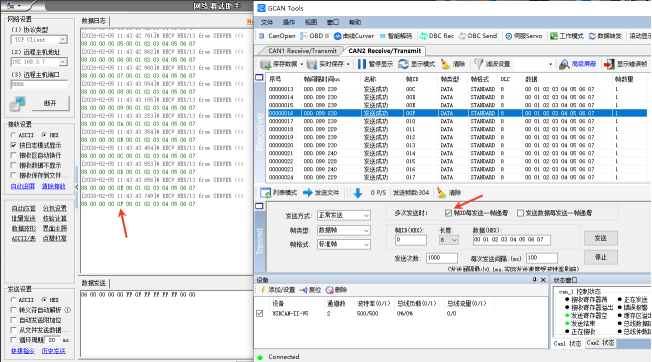Open the data forwarding toolbar item
The height and width of the screenshot is (362, 652).
[605, 36]
